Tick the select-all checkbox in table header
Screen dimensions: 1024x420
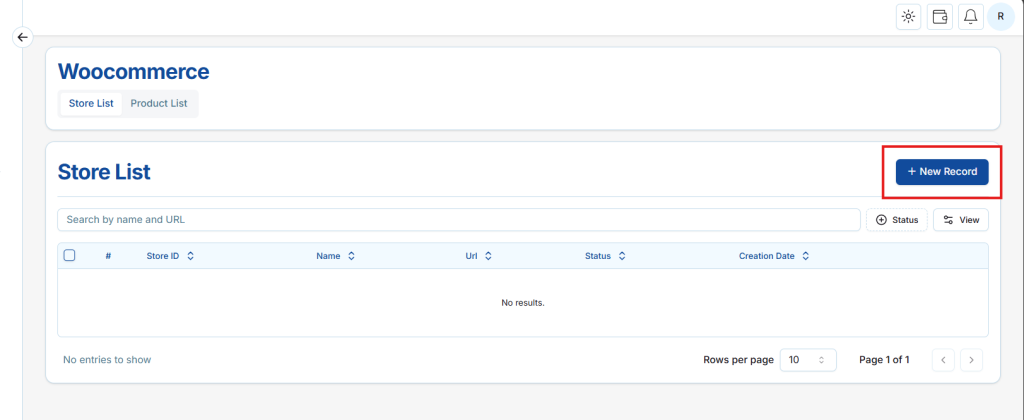tap(69, 255)
